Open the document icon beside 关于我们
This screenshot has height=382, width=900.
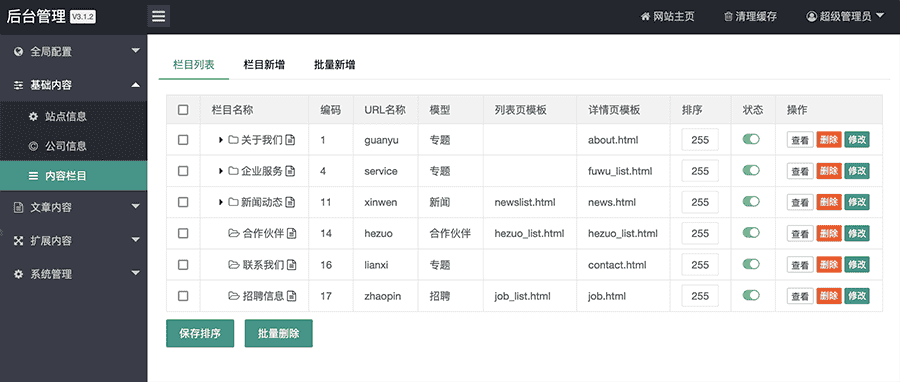pos(290,139)
